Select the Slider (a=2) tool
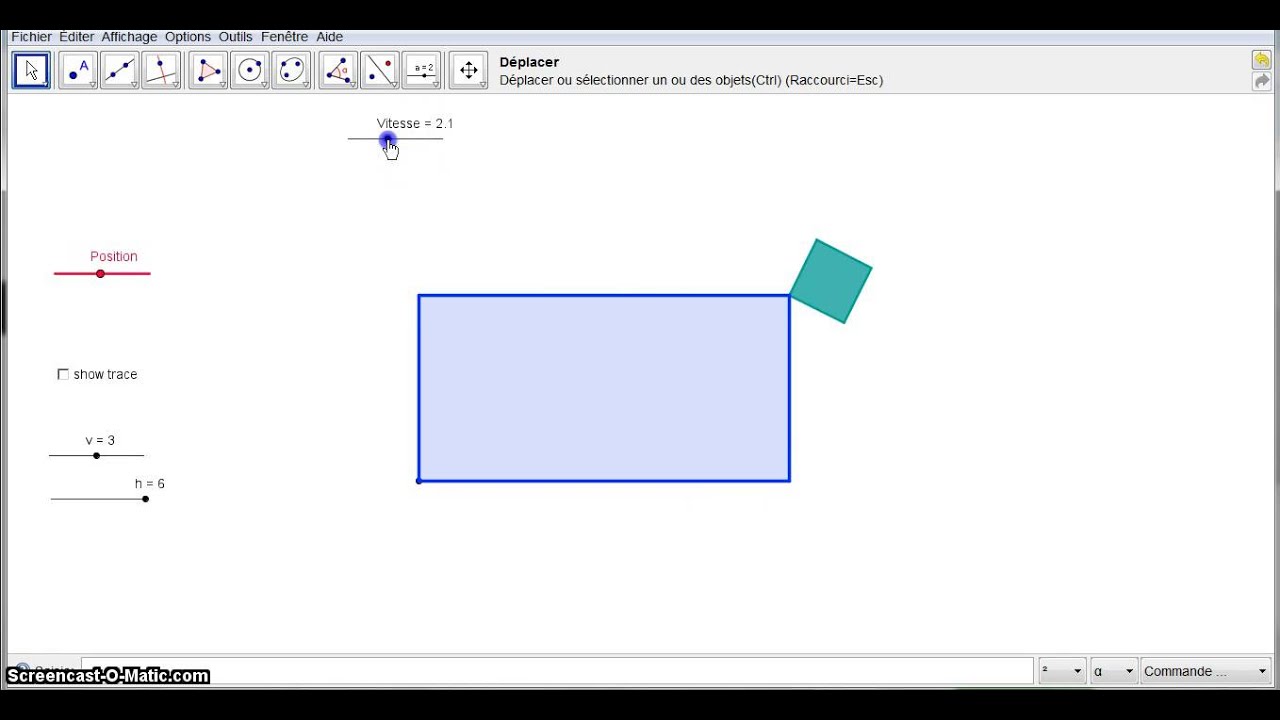This screenshot has height=720, width=1280. pos(422,70)
